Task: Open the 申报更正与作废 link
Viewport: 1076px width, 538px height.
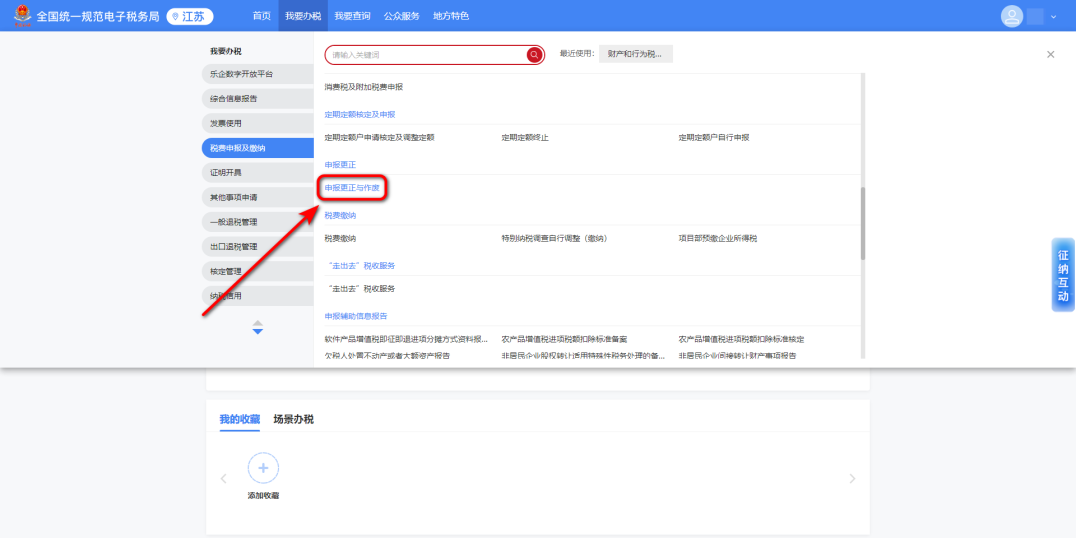Action: pyautogui.click(x=353, y=188)
